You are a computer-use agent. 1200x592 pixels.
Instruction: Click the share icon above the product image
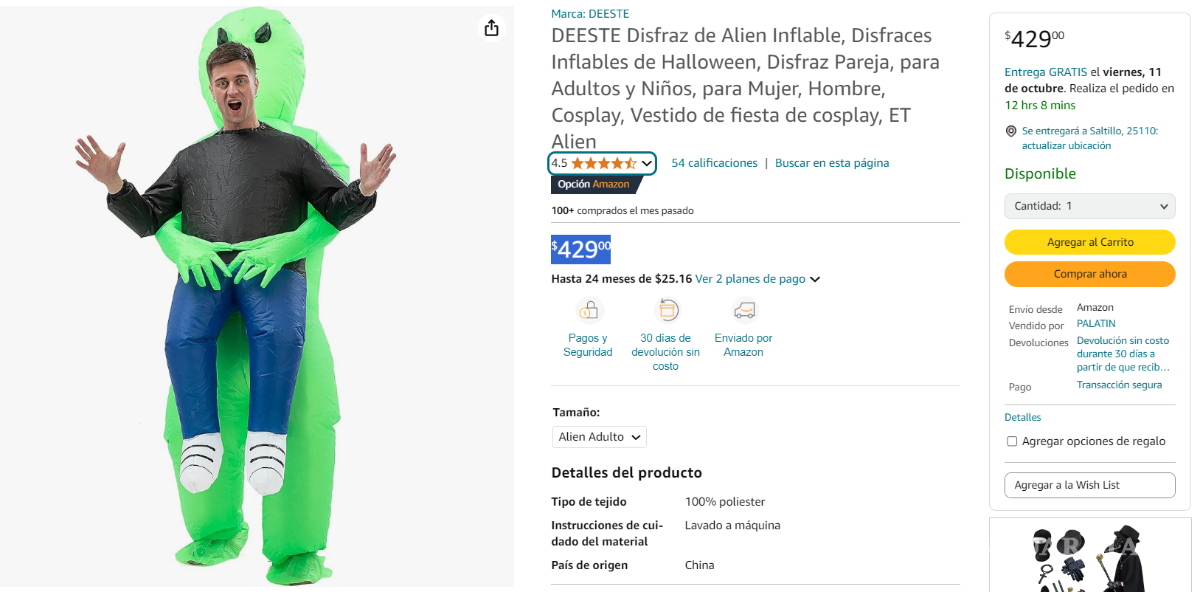click(x=491, y=29)
